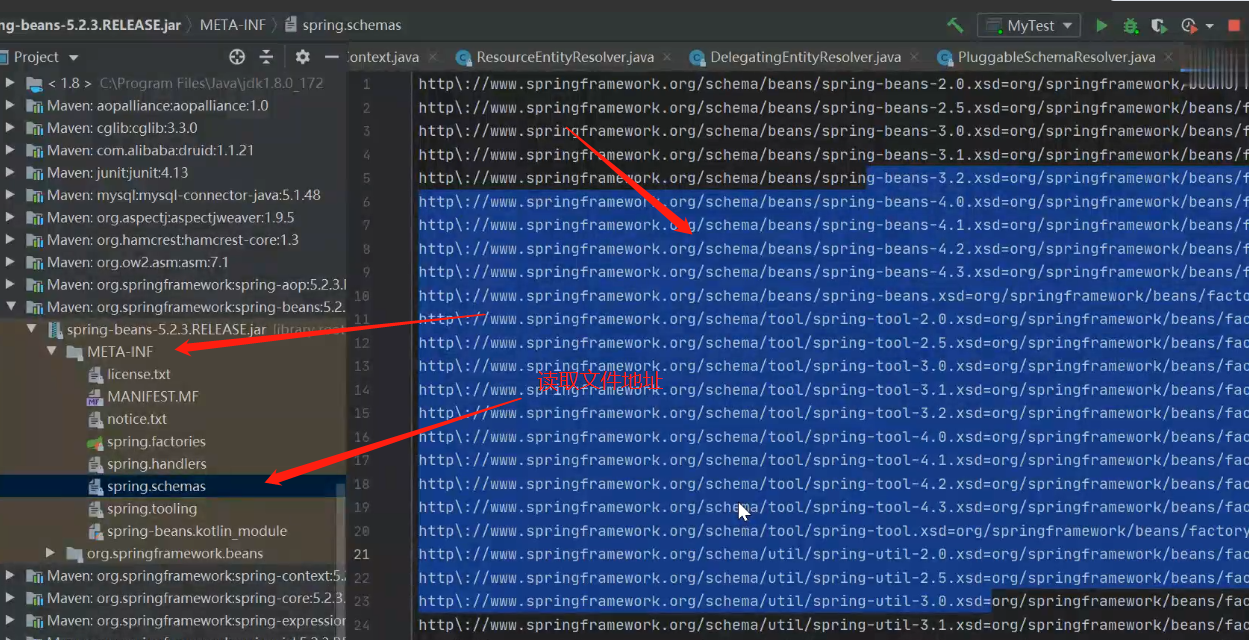Screen dimensions: 1249x640
Task: Switch to DelegatingEntityResolver.java tab
Action: 805,57
